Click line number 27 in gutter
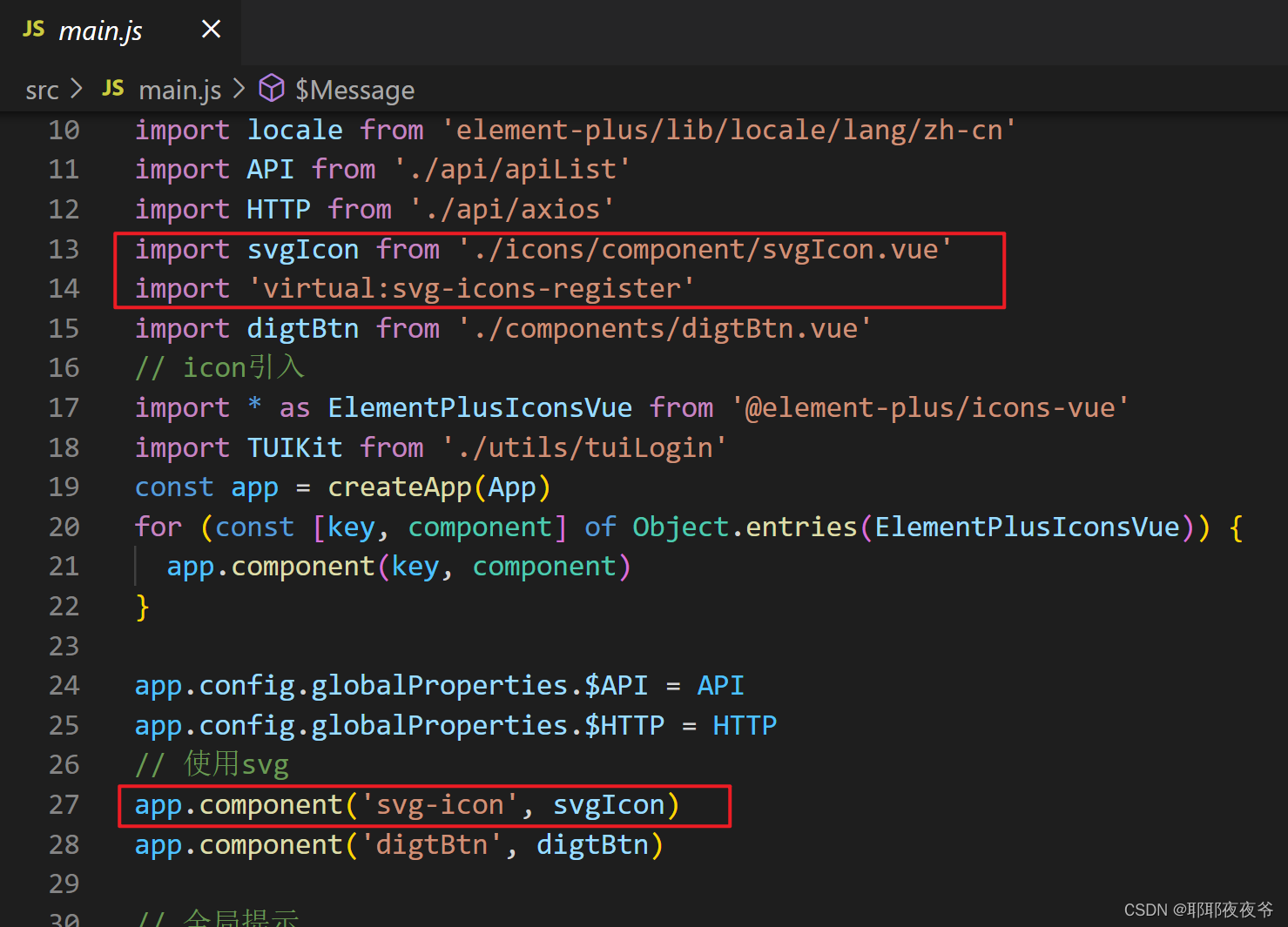This screenshot has width=1288, height=927. coord(64,805)
